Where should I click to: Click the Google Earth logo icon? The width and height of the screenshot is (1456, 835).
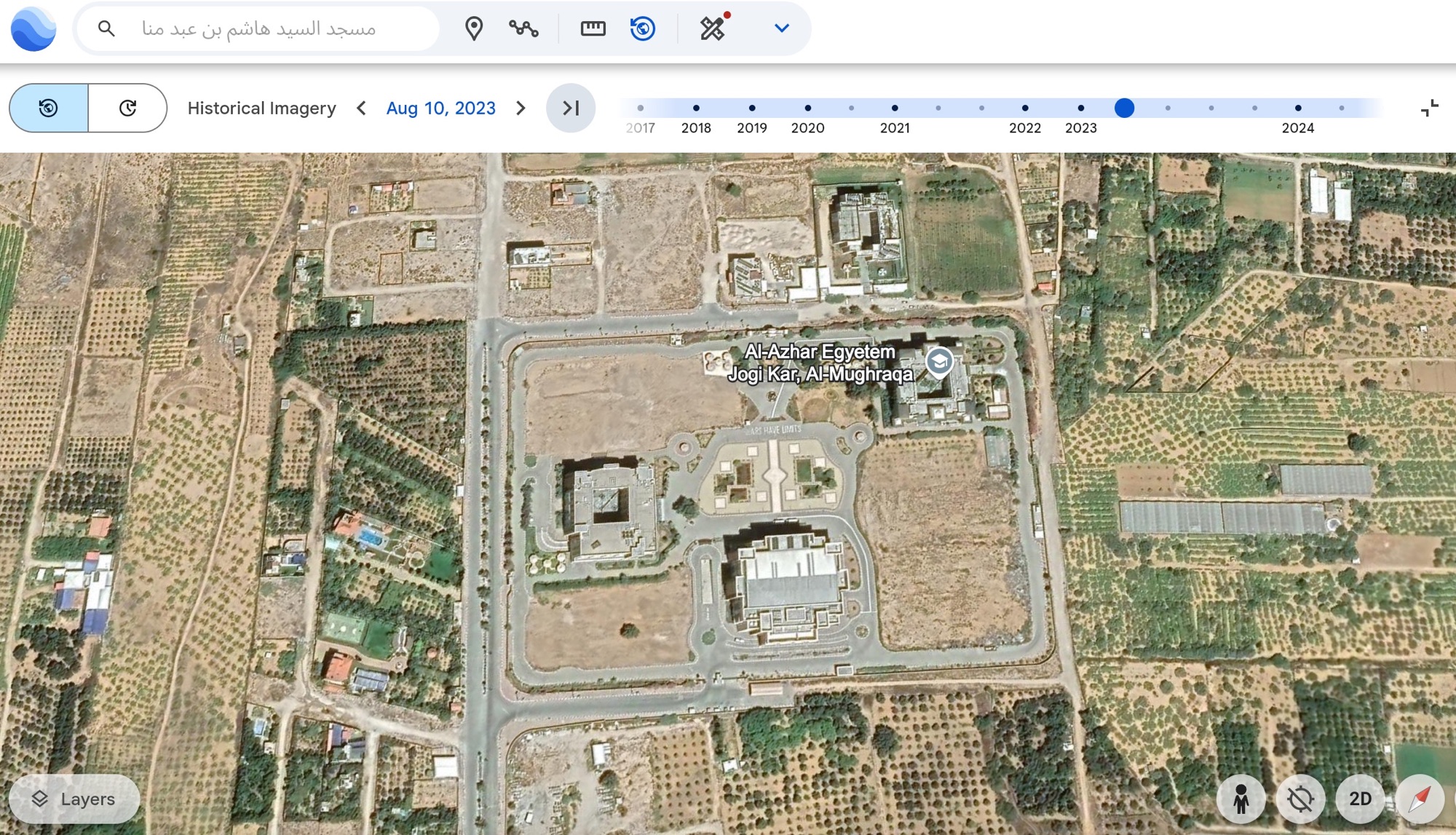click(x=33, y=29)
